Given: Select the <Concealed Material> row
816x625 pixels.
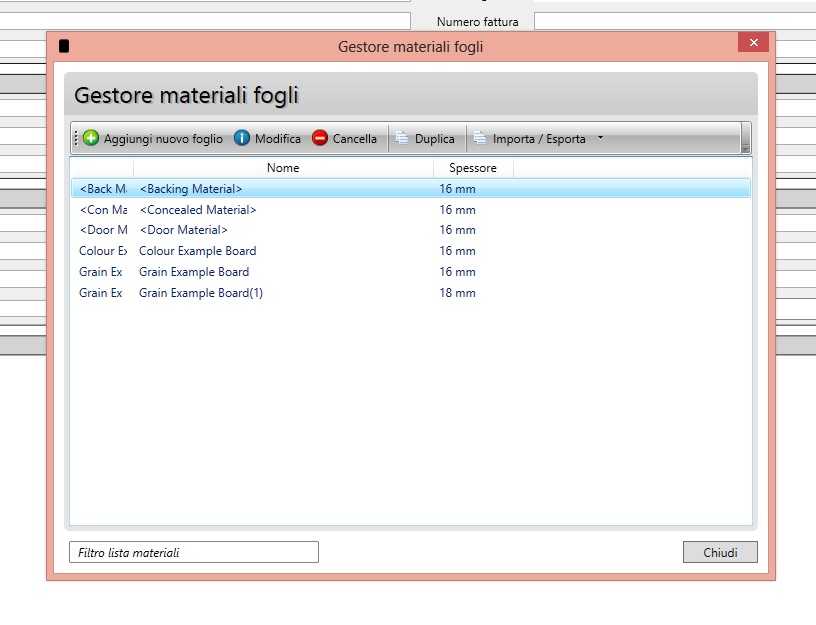Looking at the screenshot, I should (x=198, y=210).
